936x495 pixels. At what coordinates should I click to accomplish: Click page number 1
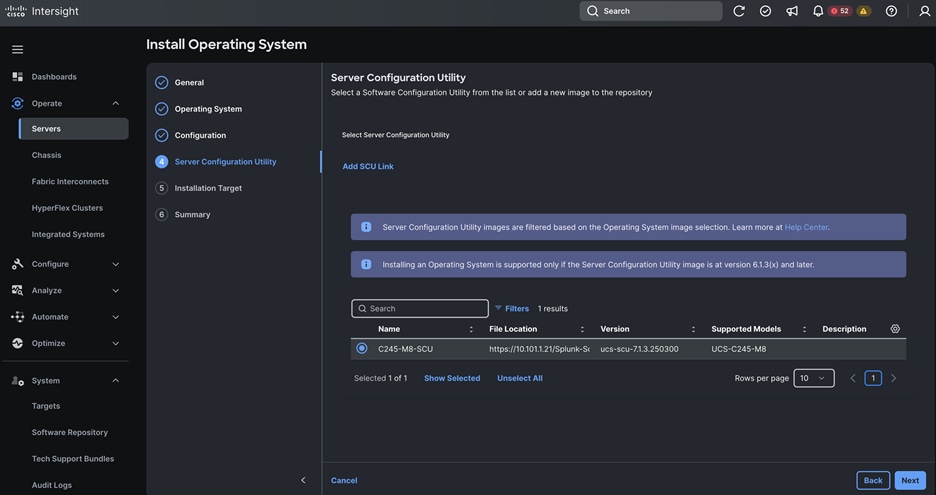tap(873, 378)
